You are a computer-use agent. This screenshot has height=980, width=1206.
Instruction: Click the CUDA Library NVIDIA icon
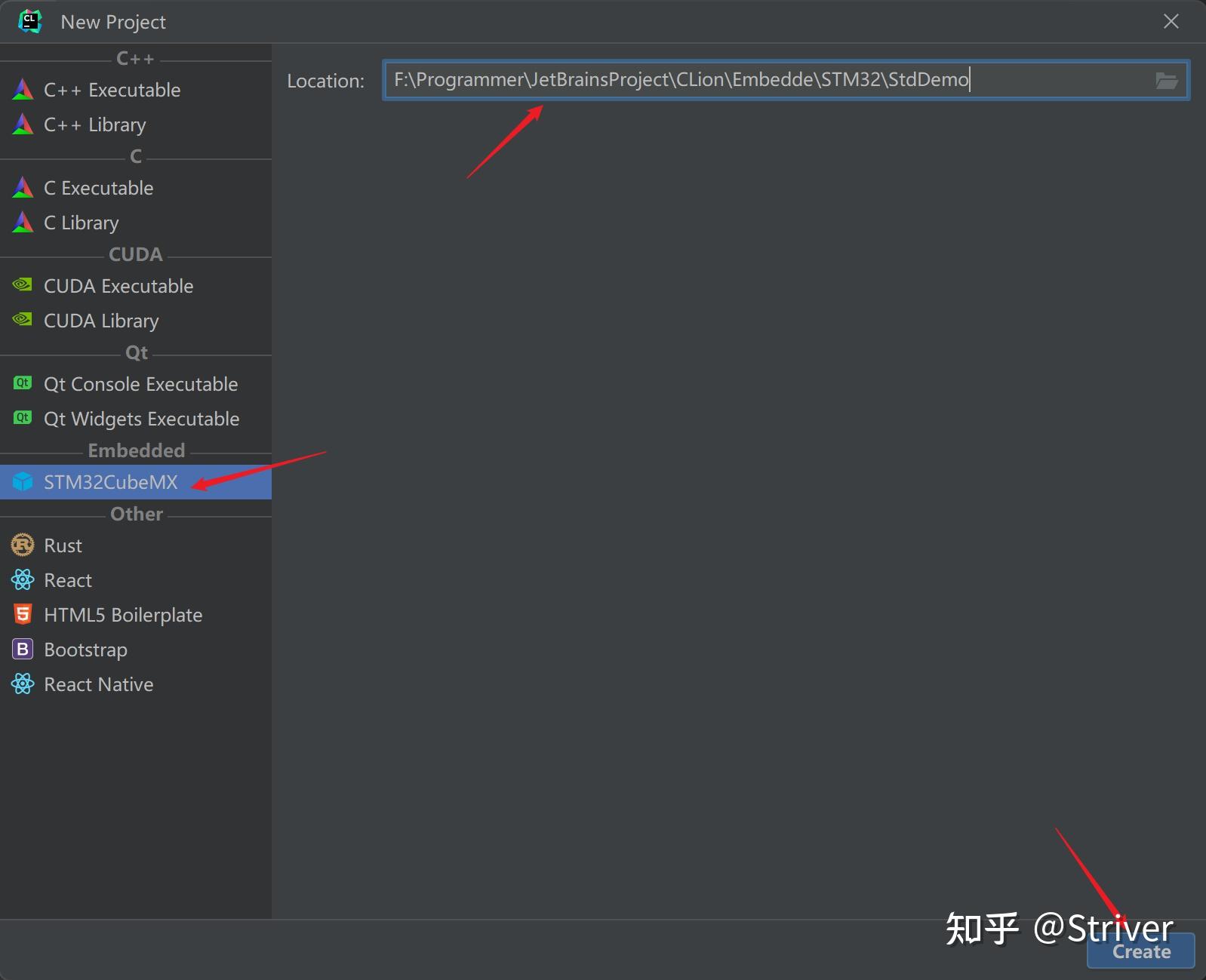click(23, 320)
